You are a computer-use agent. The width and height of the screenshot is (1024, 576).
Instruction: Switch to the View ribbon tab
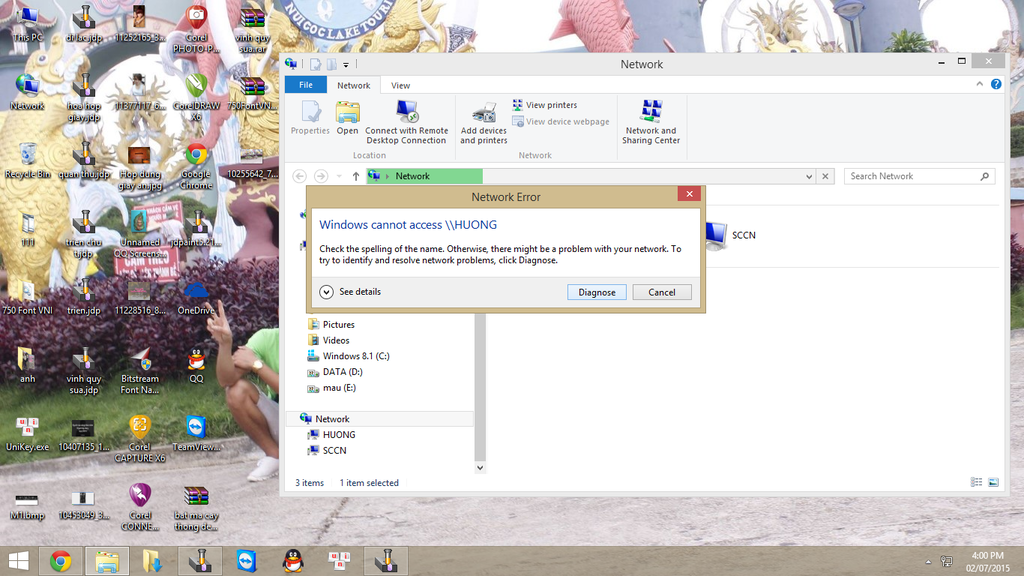(x=400, y=85)
